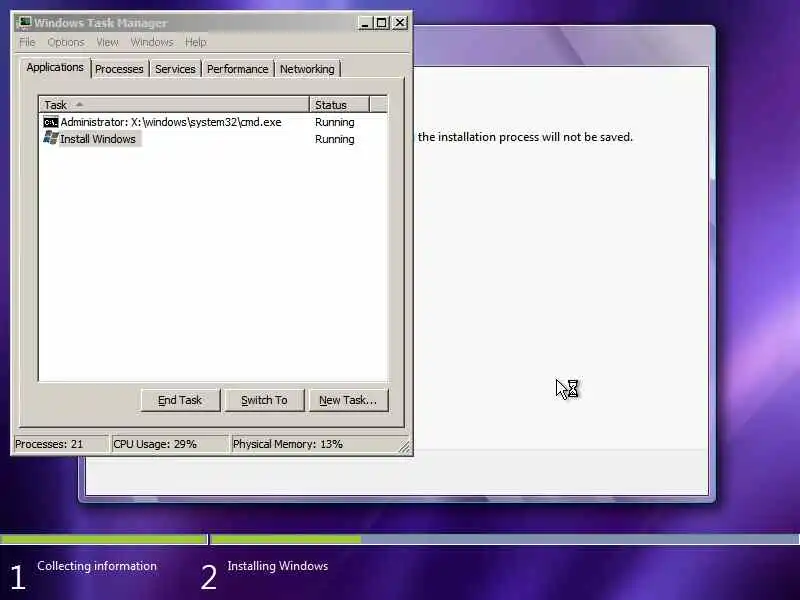Sort by the Status column header
The width and height of the screenshot is (800, 600).
click(x=339, y=105)
